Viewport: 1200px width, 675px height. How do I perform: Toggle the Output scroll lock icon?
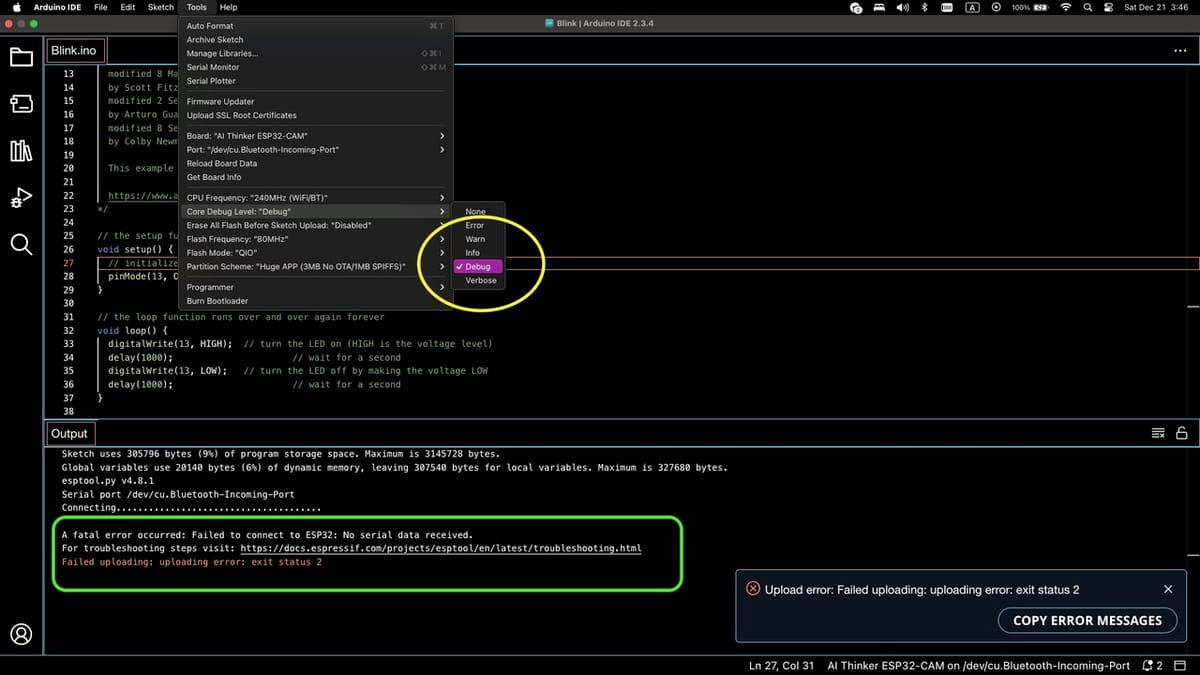click(1181, 433)
